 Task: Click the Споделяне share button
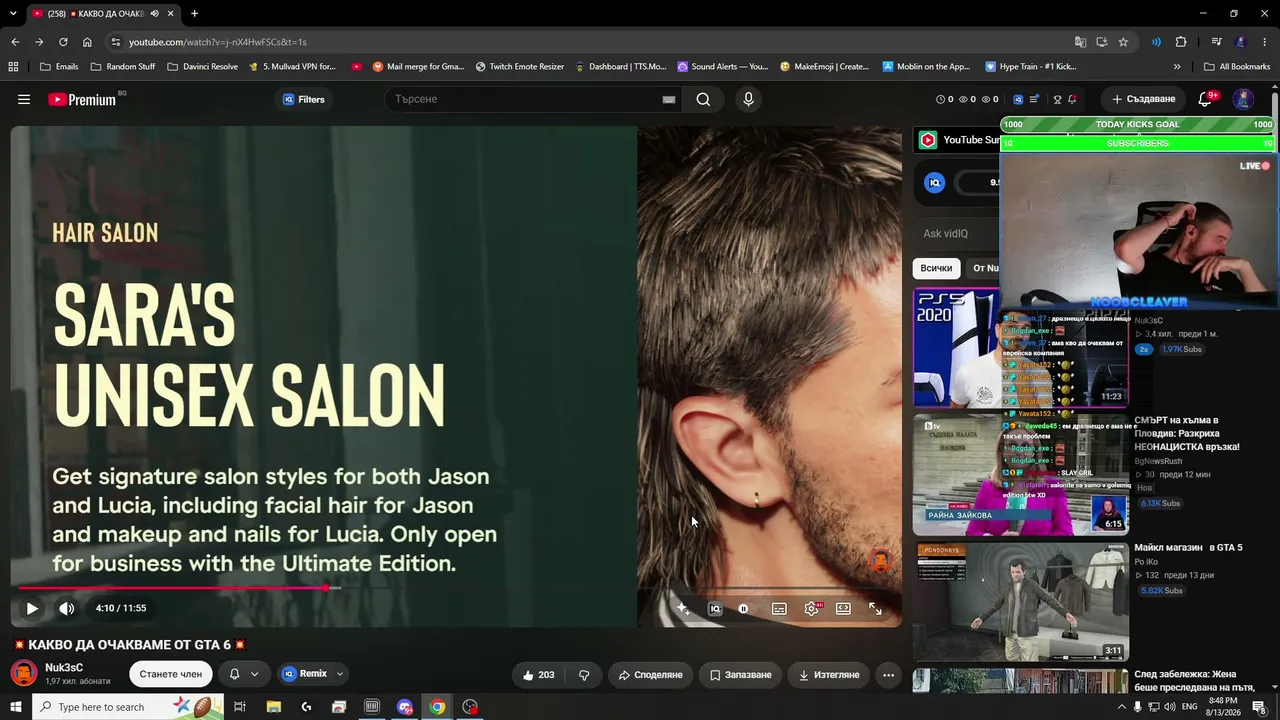[650, 675]
